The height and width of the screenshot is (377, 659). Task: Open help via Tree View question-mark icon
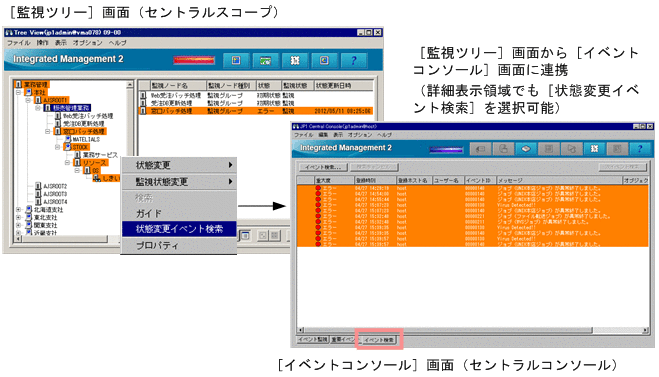tap(353, 61)
